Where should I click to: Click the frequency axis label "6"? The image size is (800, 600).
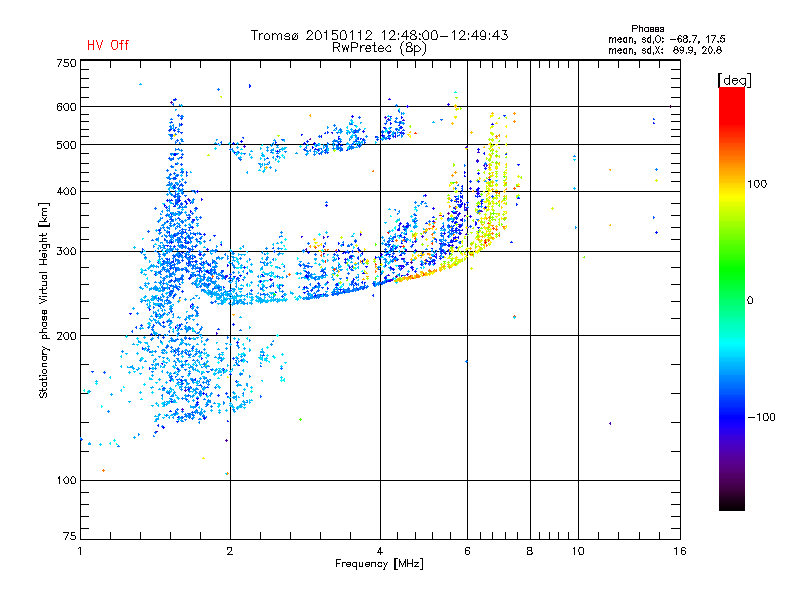[467, 551]
